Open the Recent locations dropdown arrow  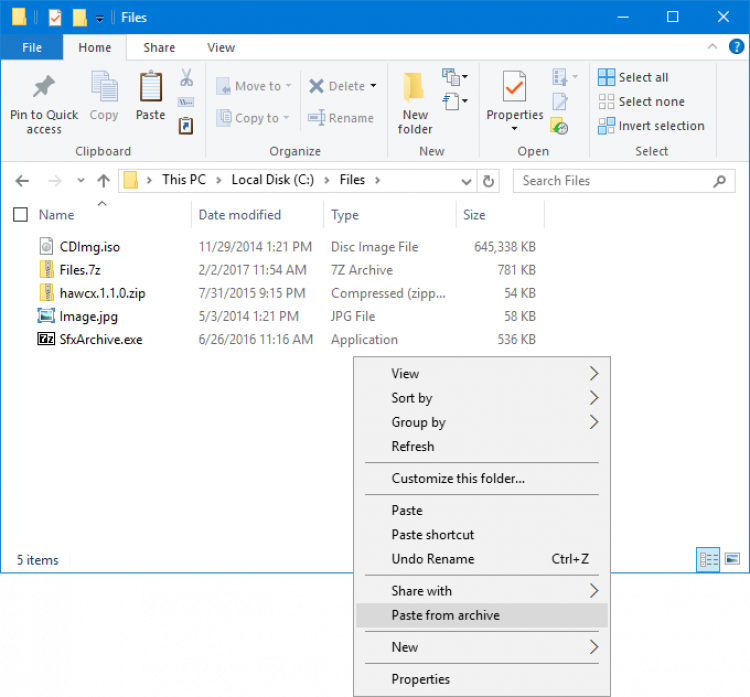coord(80,180)
